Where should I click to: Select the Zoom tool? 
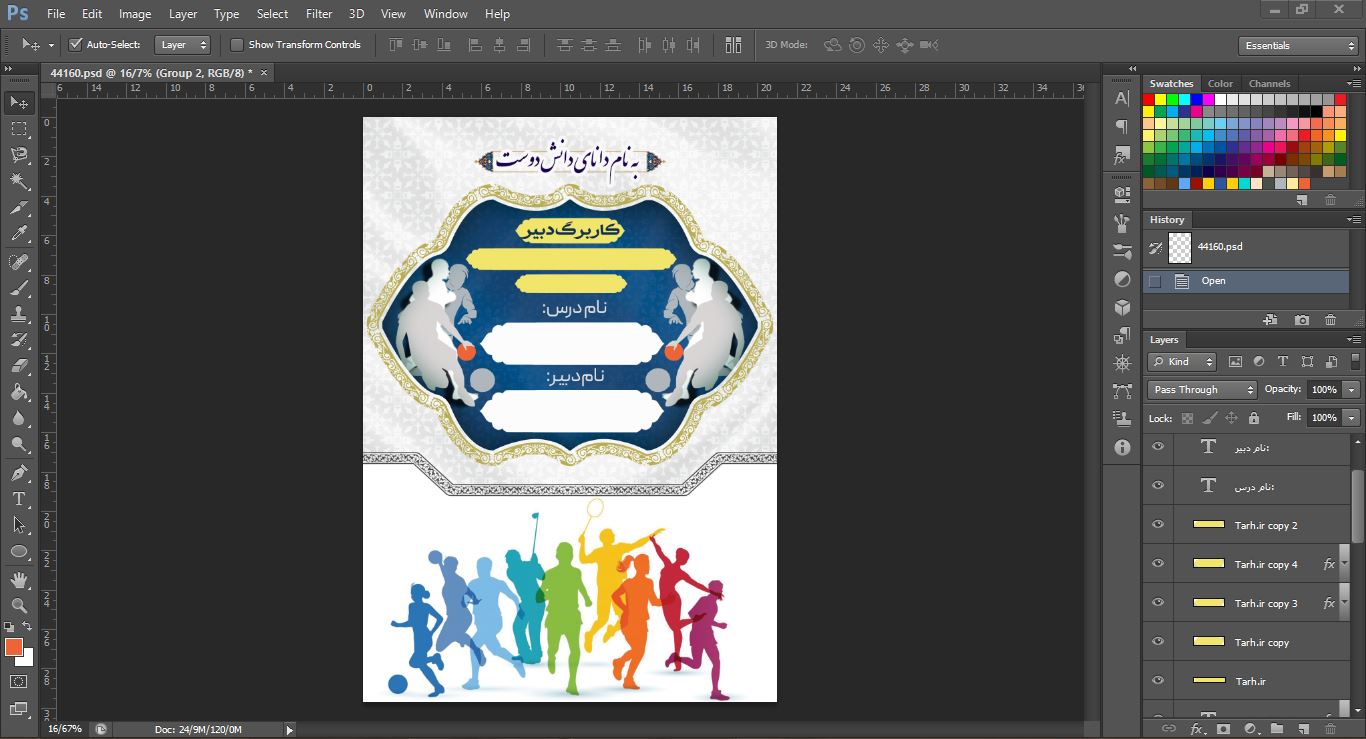19,605
